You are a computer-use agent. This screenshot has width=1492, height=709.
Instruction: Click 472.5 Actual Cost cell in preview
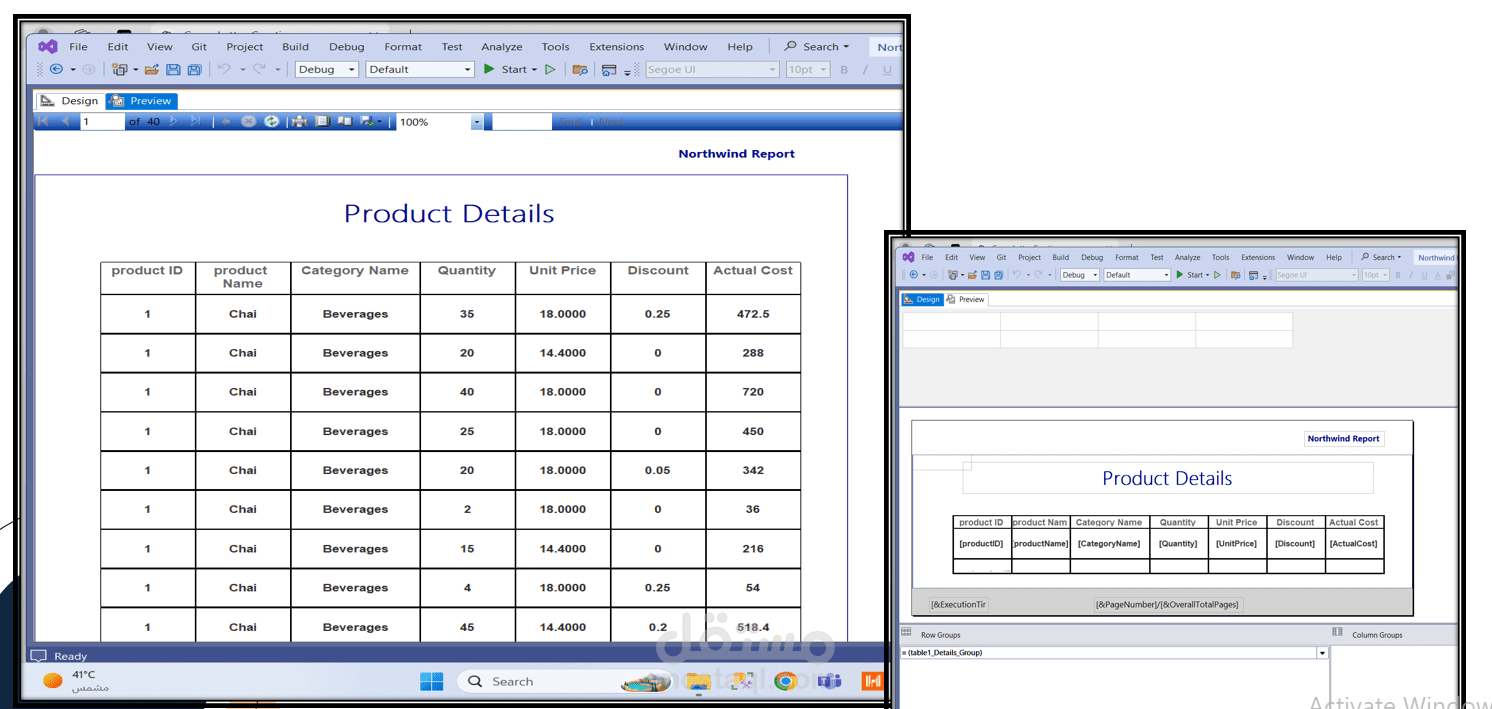point(753,314)
